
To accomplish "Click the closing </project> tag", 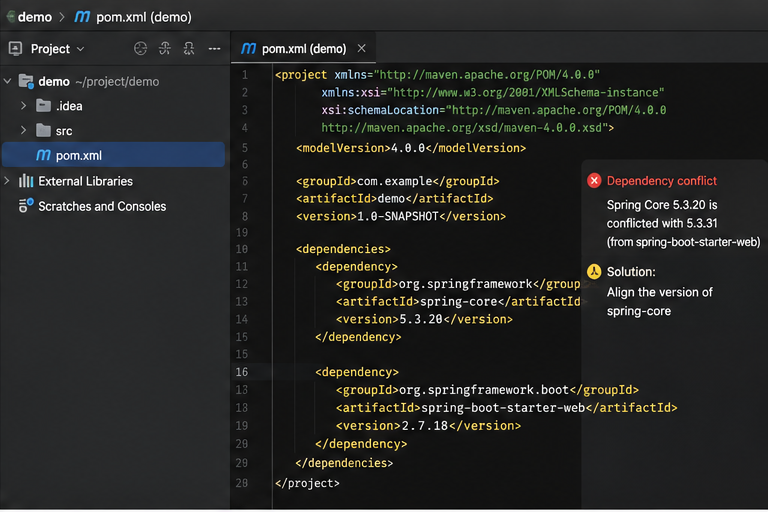I will [x=307, y=483].
